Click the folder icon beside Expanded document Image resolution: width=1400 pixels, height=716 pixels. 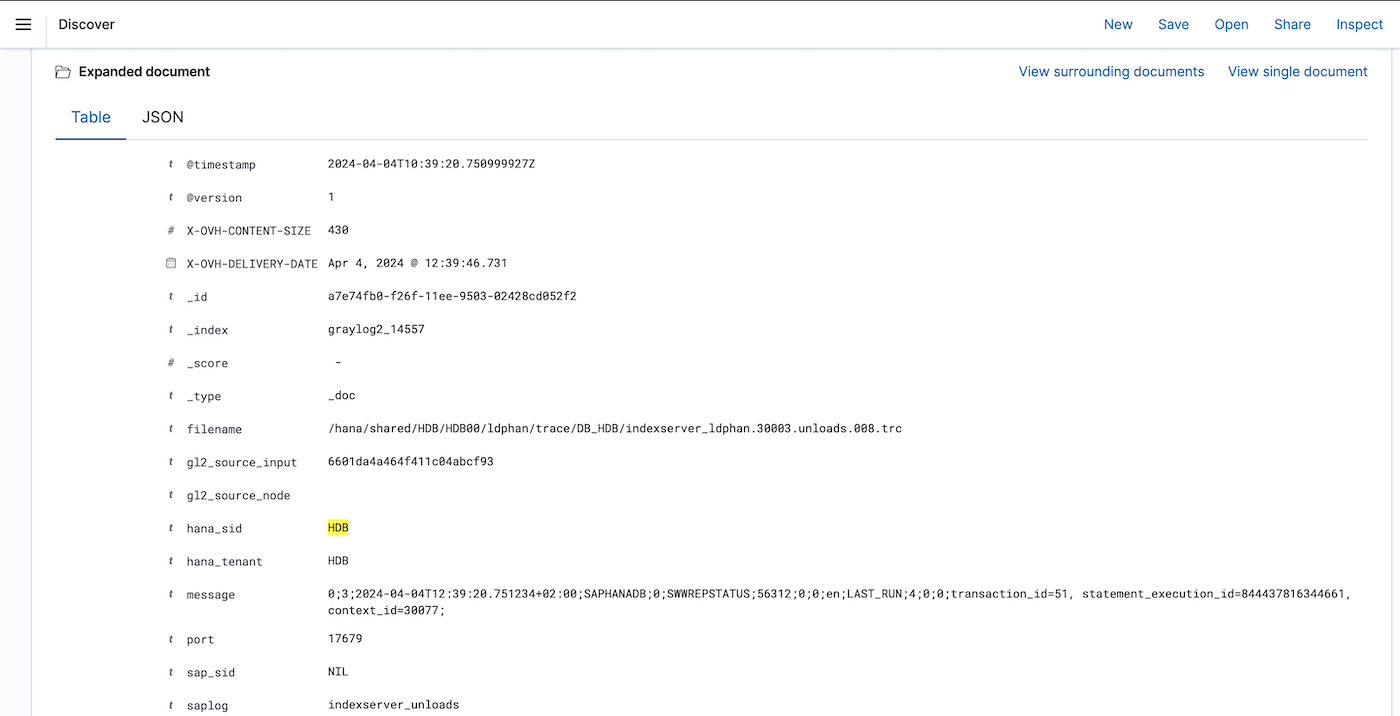point(63,72)
